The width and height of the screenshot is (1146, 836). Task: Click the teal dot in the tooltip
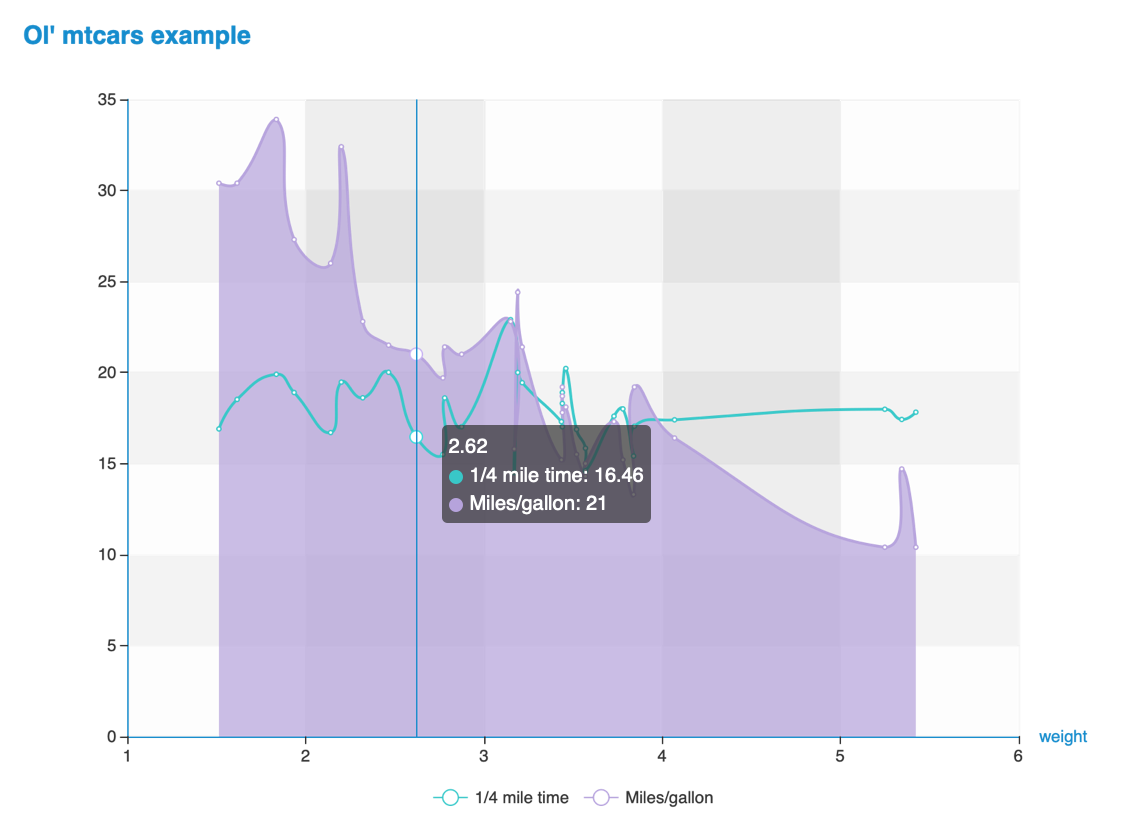click(x=456, y=476)
